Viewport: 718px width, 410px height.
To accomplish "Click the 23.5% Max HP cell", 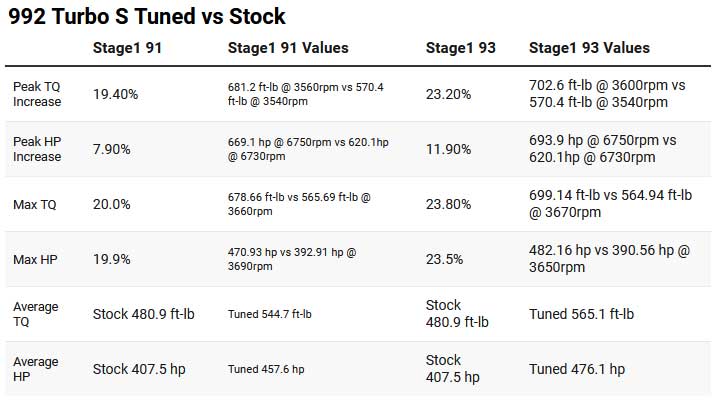I will pos(445,260).
